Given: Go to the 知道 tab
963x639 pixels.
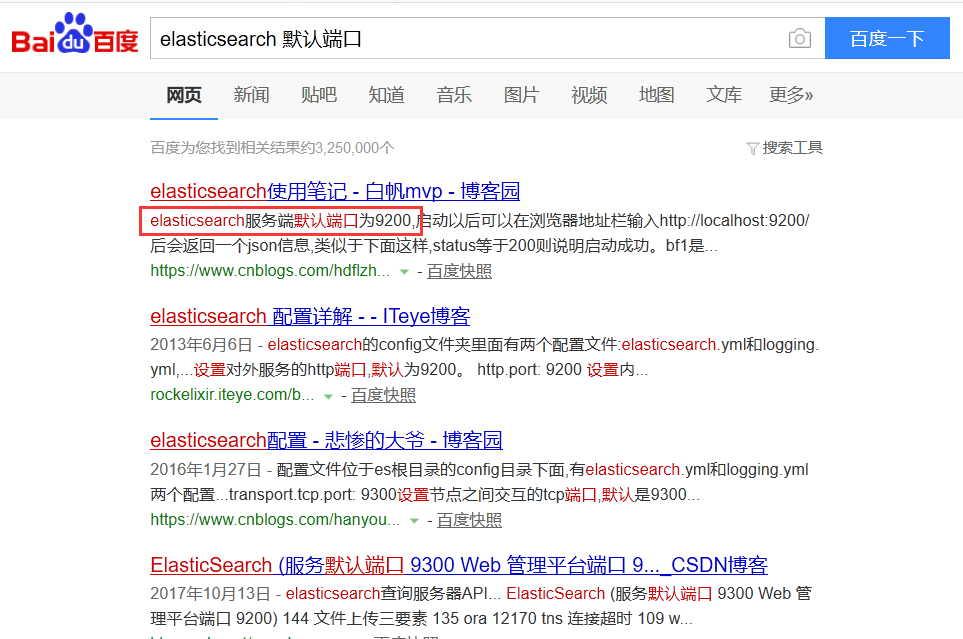Looking at the screenshot, I should coord(386,95).
